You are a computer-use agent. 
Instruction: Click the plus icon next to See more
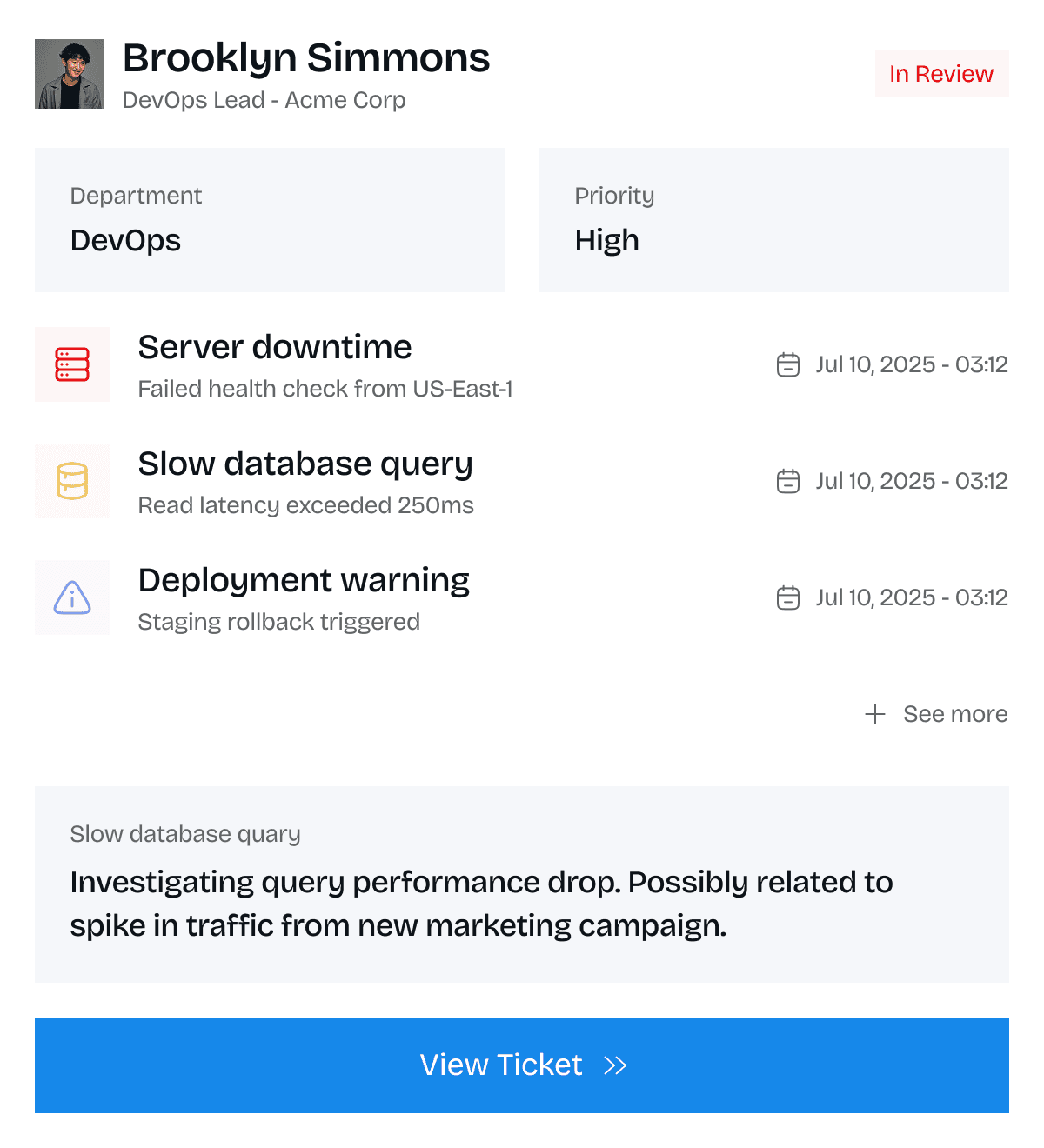[x=874, y=714]
